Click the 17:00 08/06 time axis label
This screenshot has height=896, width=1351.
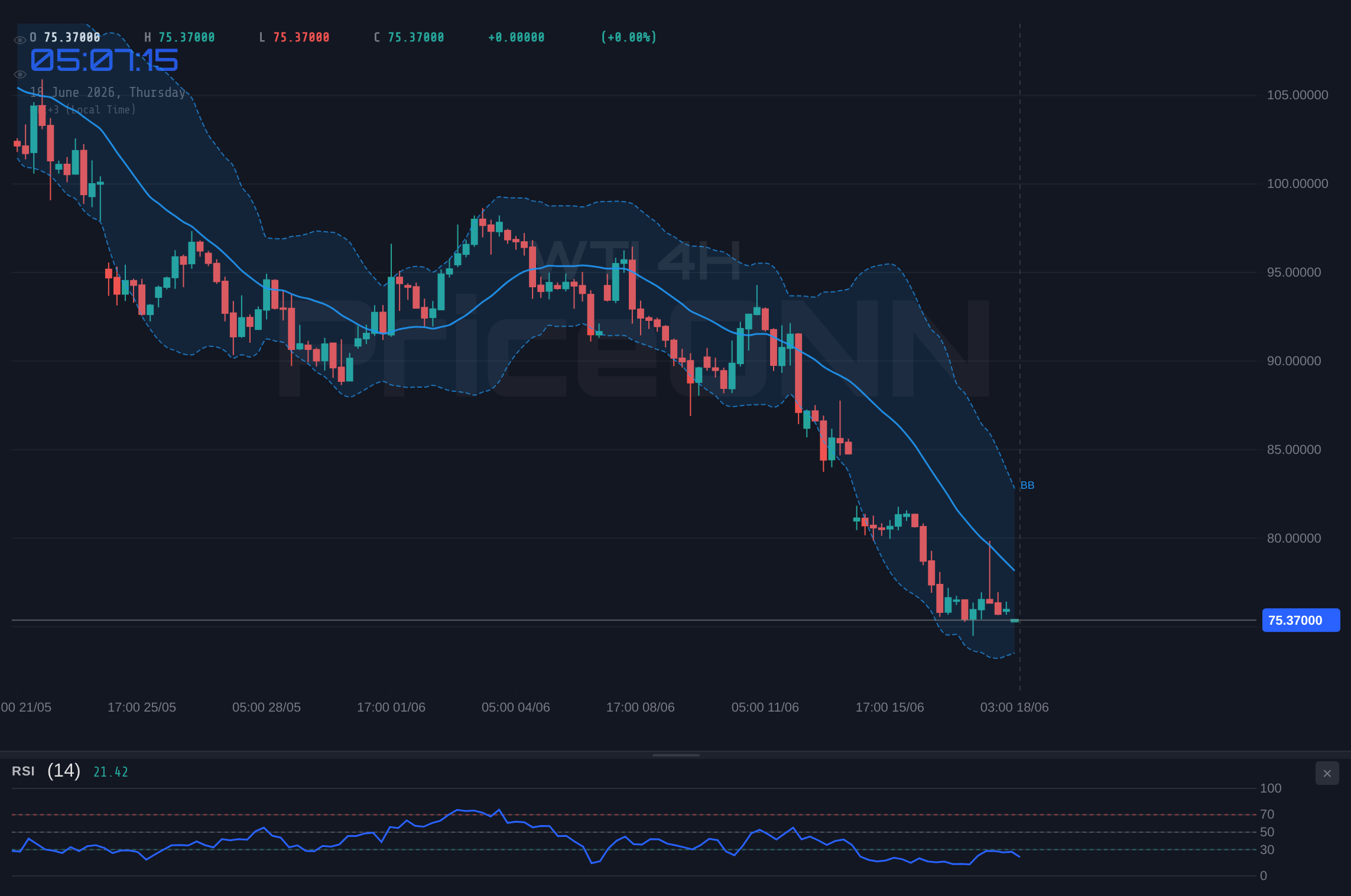point(641,707)
